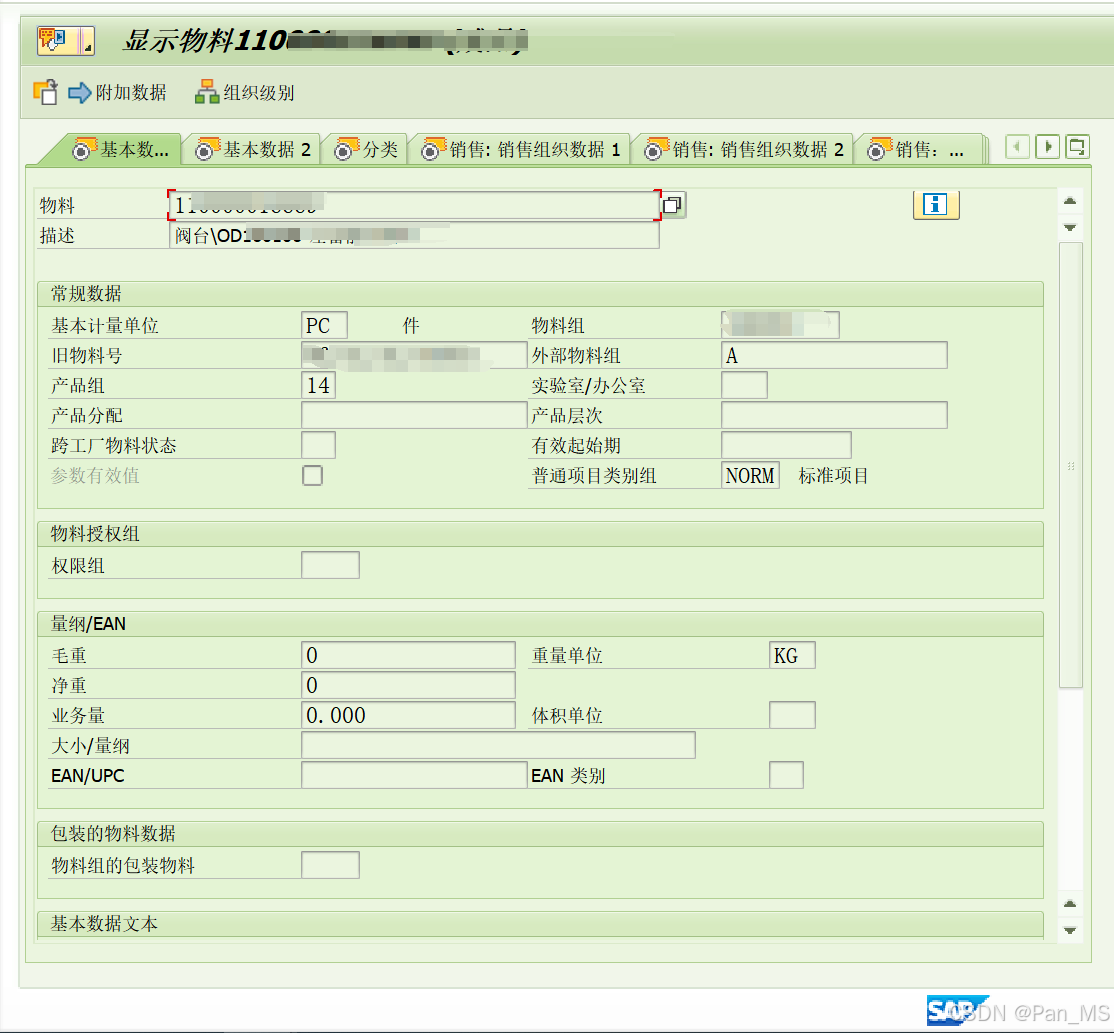Open the 销售: 销售组织数据 2 tab
This screenshot has width=1114, height=1033.
point(744,149)
